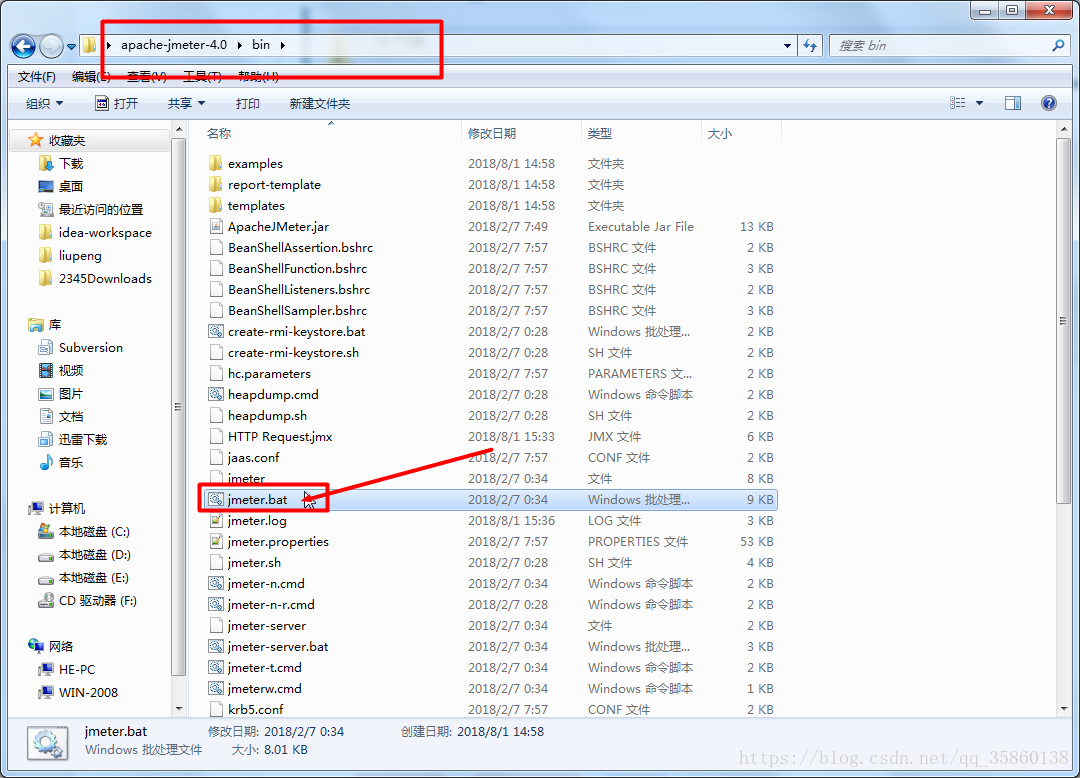Select heapdump.cmd file icon
Viewport: 1080px width, 778px height.
pyautogui.click(x=216, y=395)
